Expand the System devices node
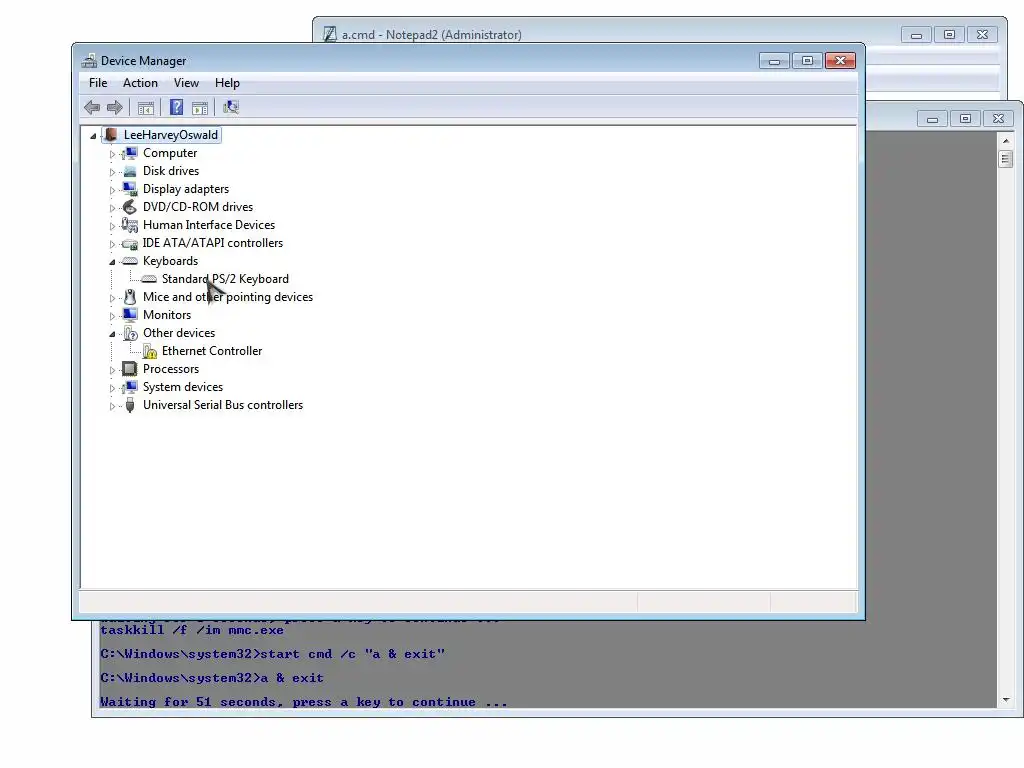The width and height of the screenshot is (1024, 768). [112, 388]
